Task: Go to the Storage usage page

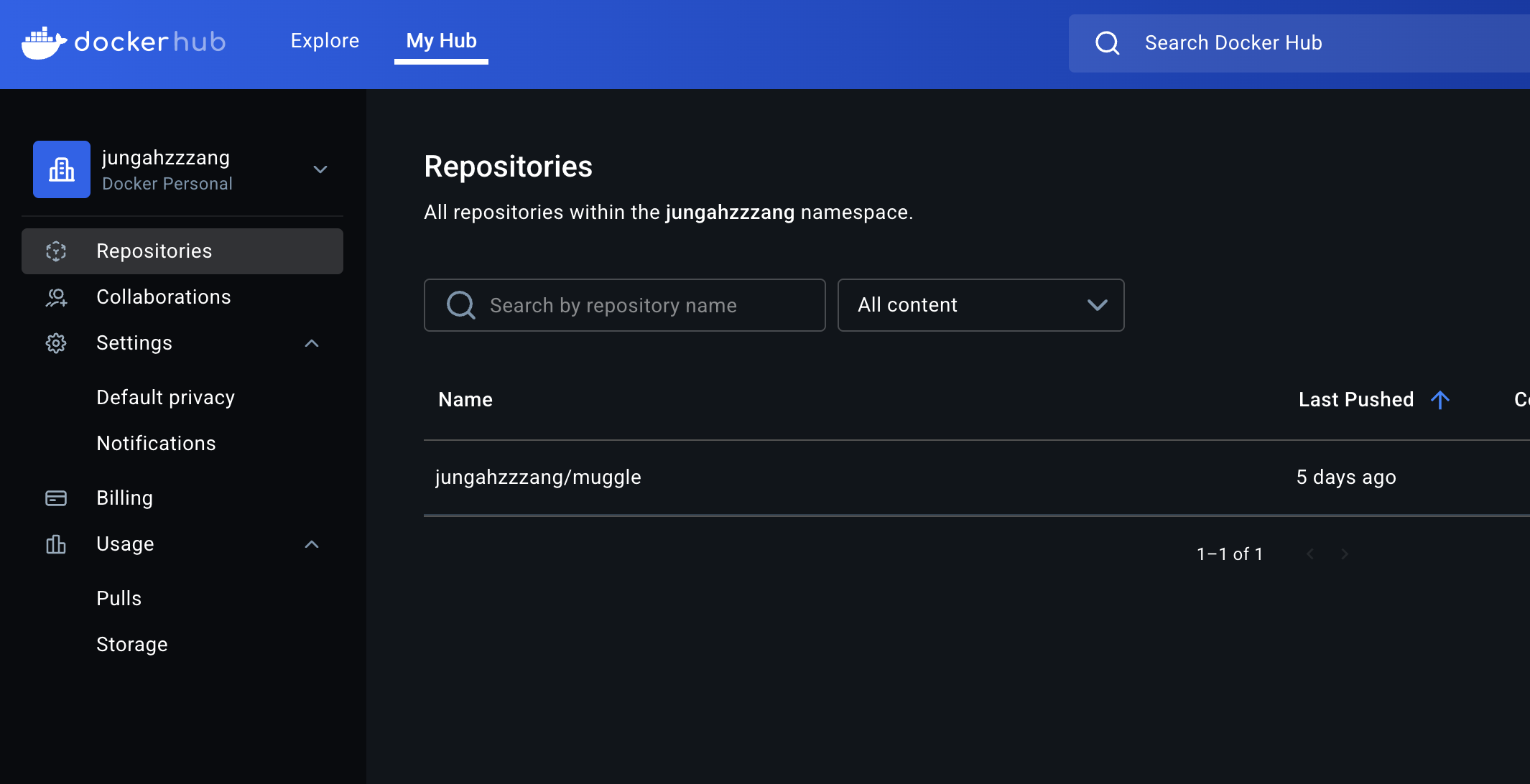Action: click(132, 645)
